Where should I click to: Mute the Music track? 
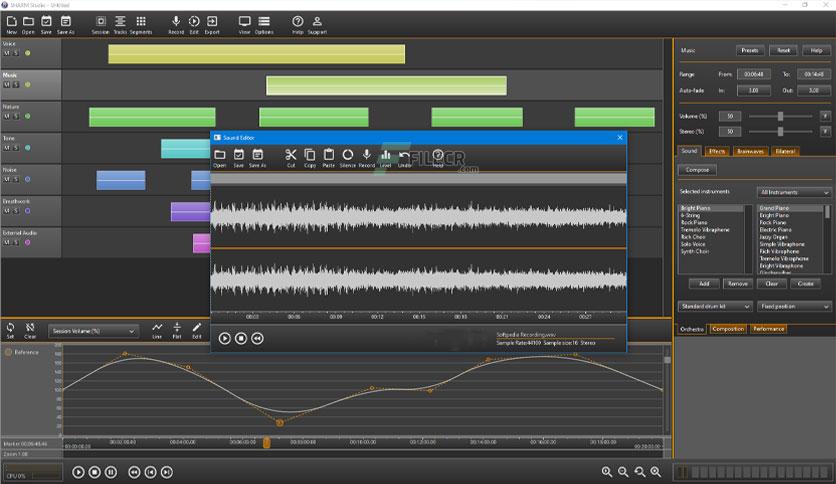tap(7, 85)
